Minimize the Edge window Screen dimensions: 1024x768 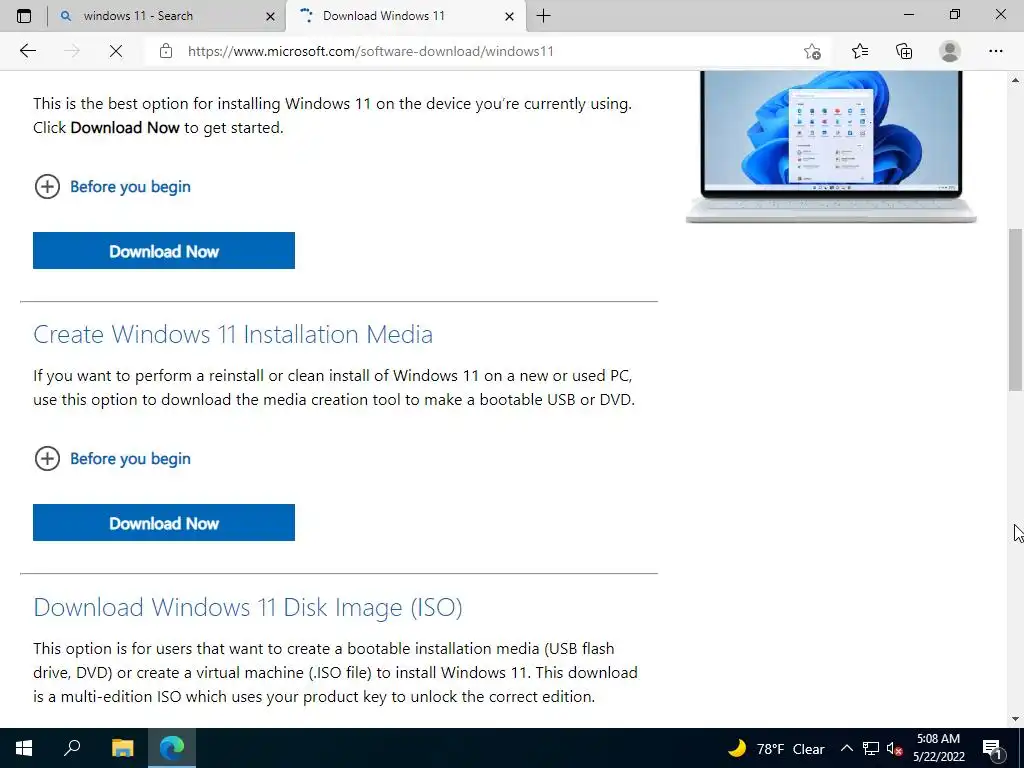pyautogui.click(x=909, y=15)
